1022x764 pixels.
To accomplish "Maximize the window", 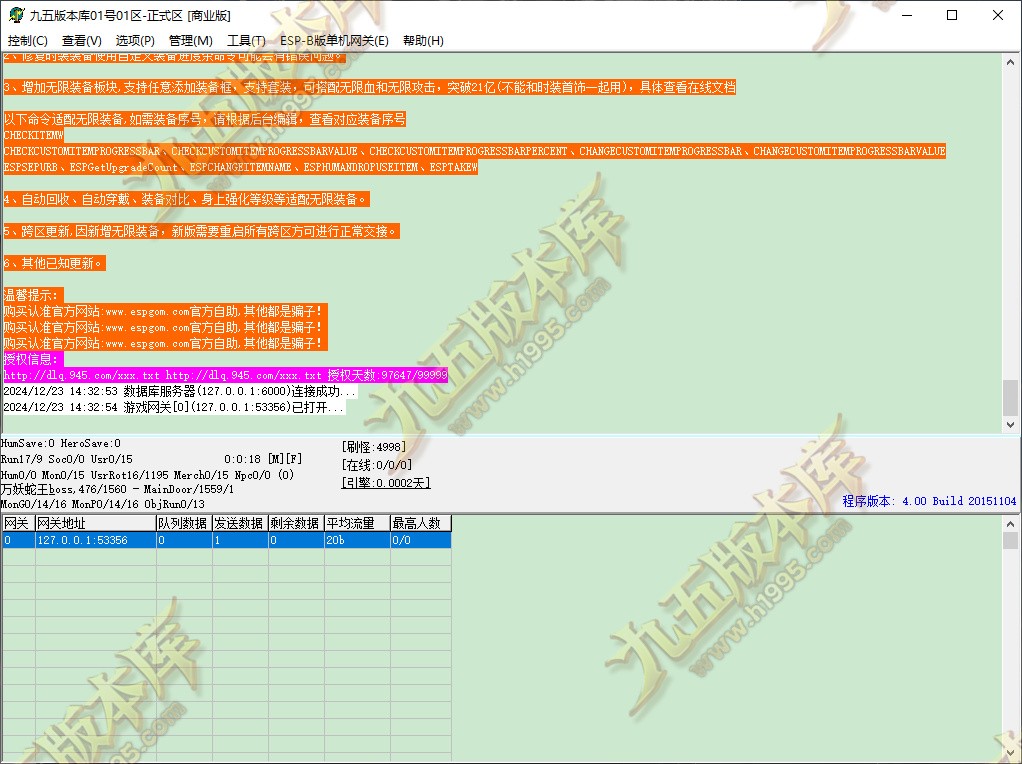I will click(x=952, y=15).
